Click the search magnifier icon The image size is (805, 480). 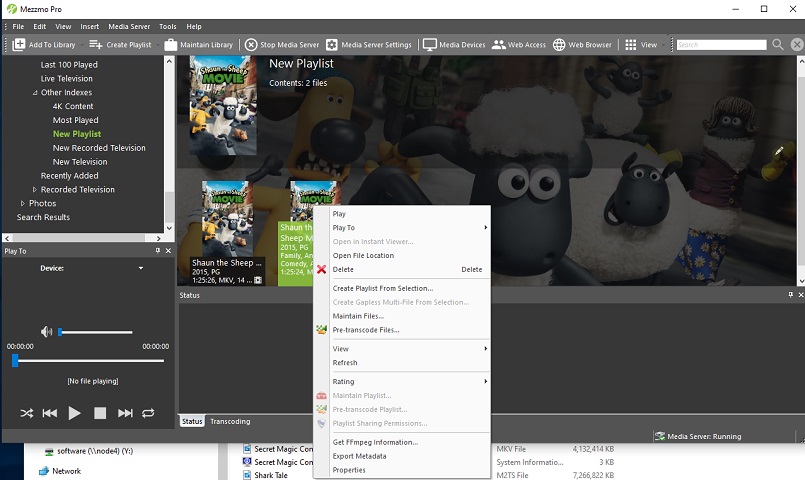778,45
